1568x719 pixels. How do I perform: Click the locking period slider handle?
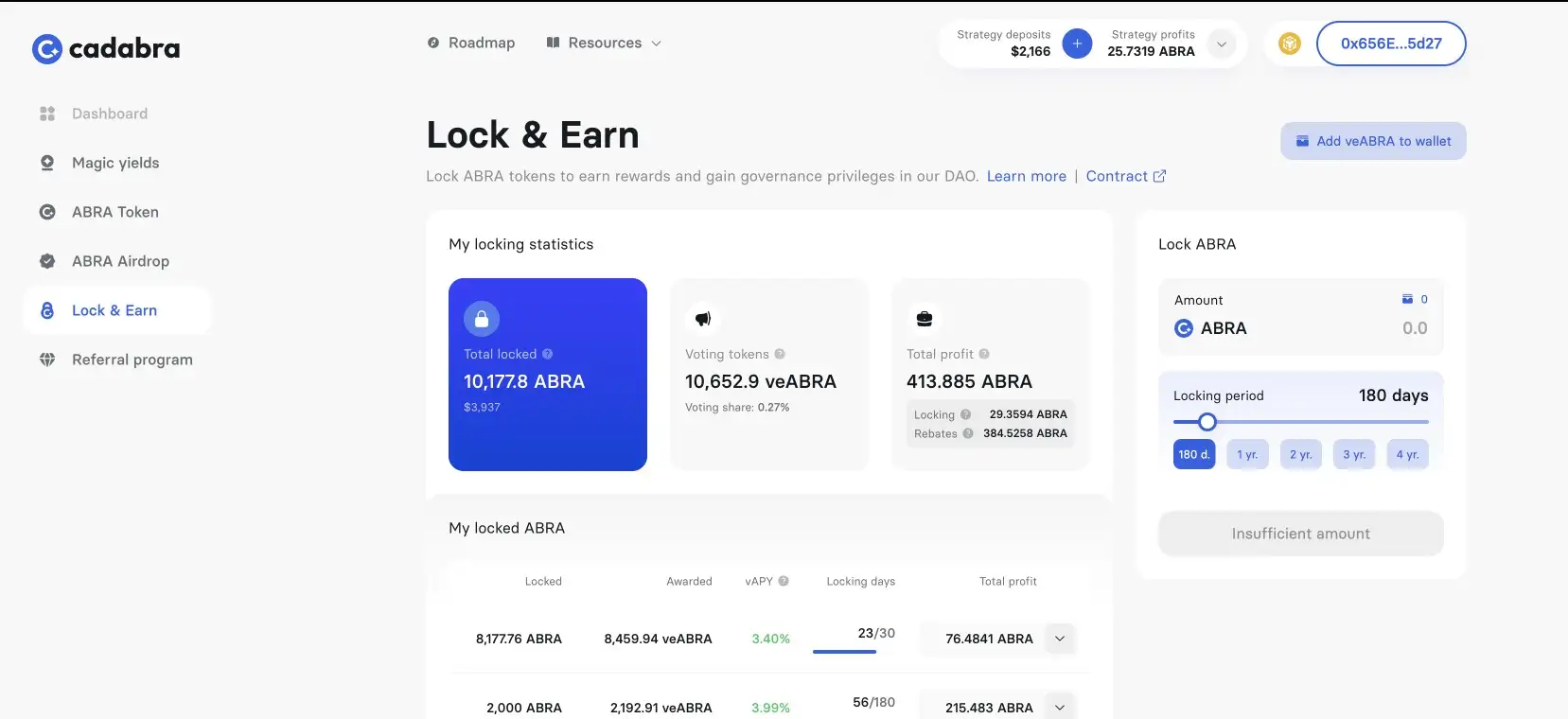[1207, 422]
